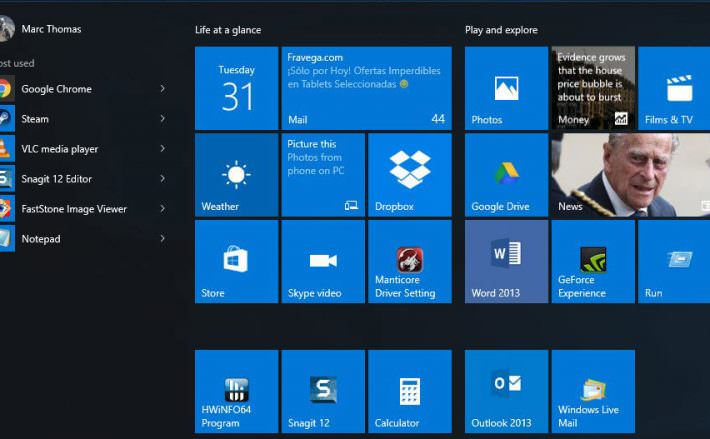
Task: Open the Store tile
Action: (236, 262)
